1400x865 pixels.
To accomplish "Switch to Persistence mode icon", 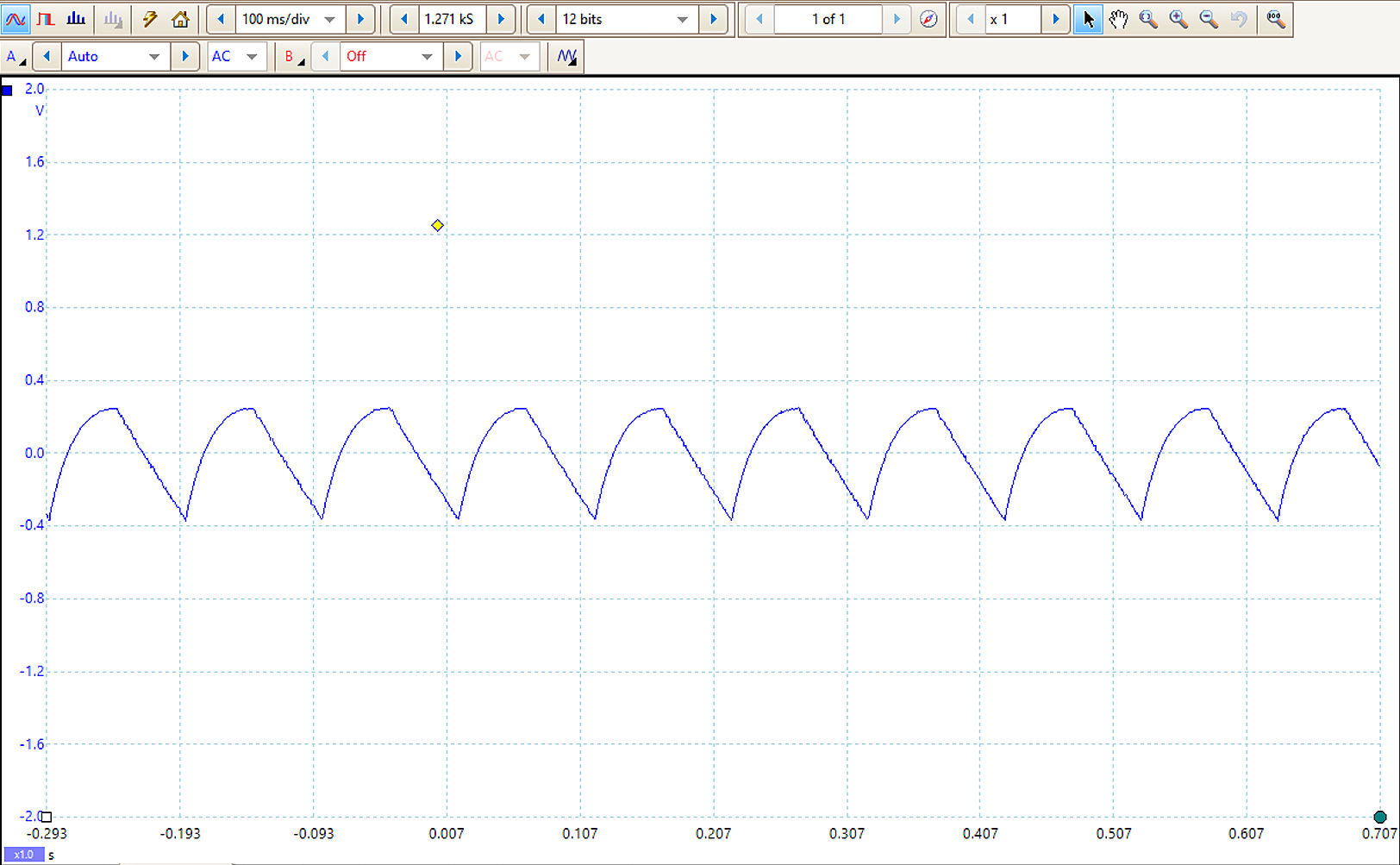I will pos(46,19).
